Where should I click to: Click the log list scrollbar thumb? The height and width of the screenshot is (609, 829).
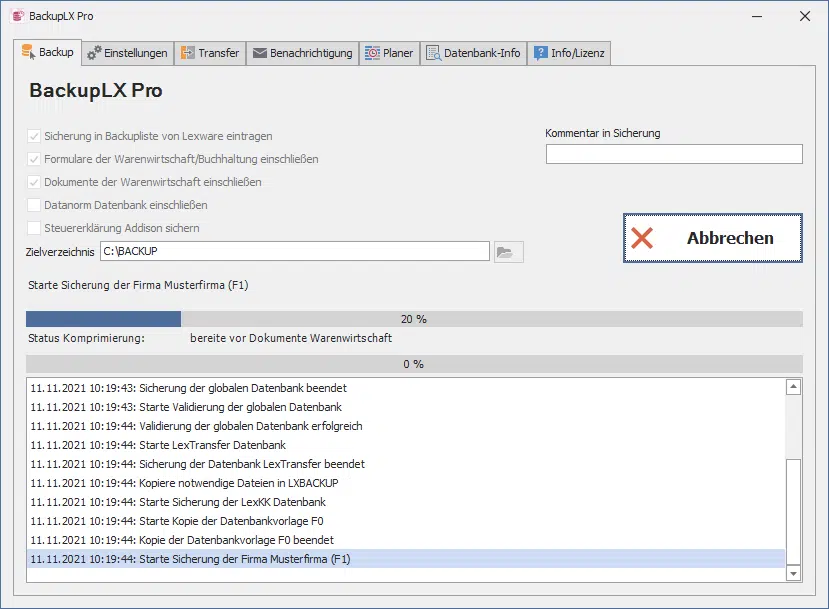coord(794,512)
